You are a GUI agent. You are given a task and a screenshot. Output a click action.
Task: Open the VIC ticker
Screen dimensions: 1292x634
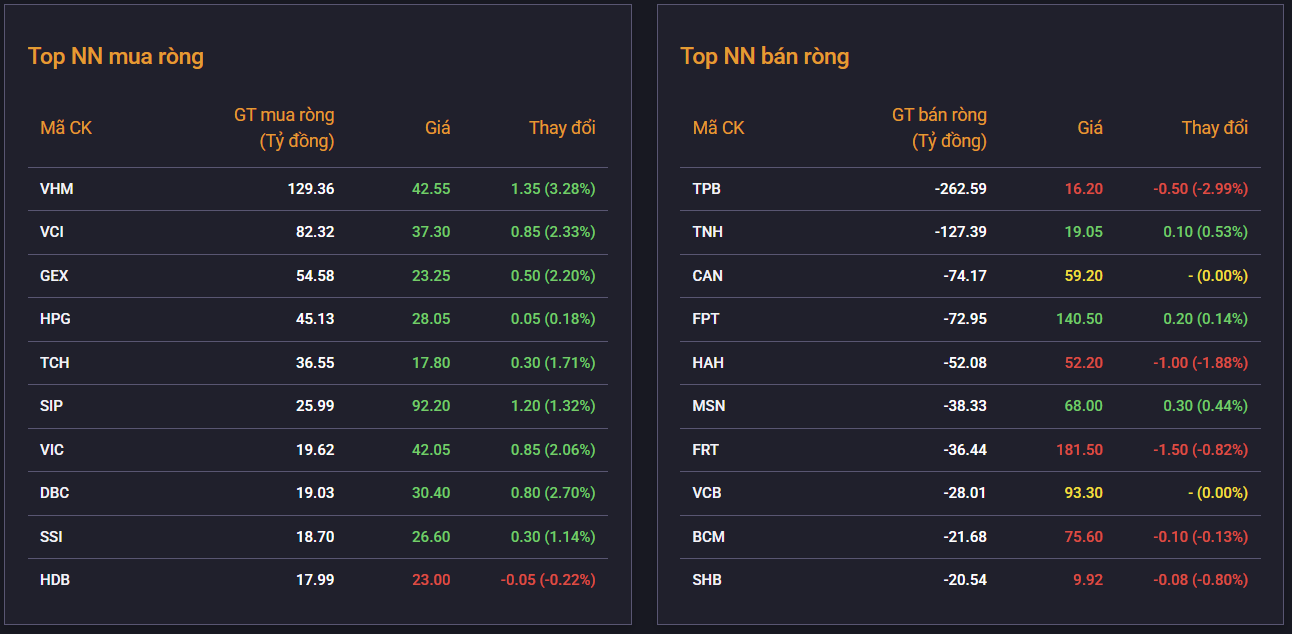coord(52,450)
